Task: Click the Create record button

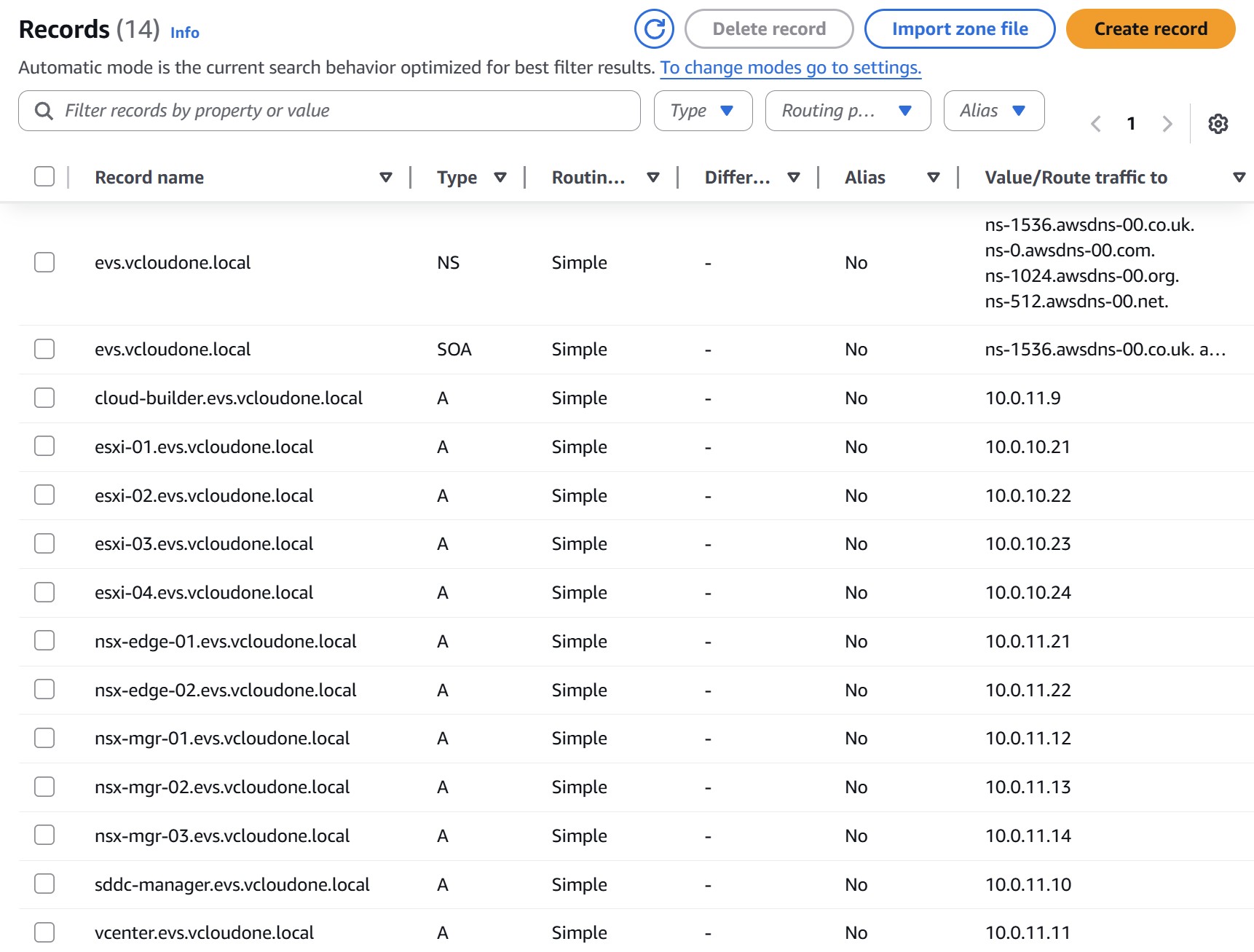Action: pyautogui.click(x=1150, y=29)
